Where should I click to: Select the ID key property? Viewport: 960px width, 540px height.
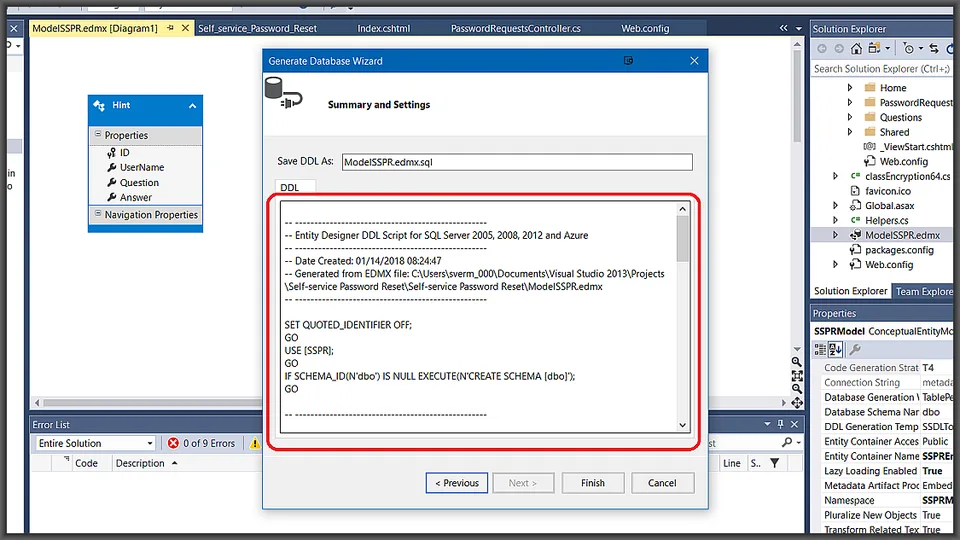[124, 152]
